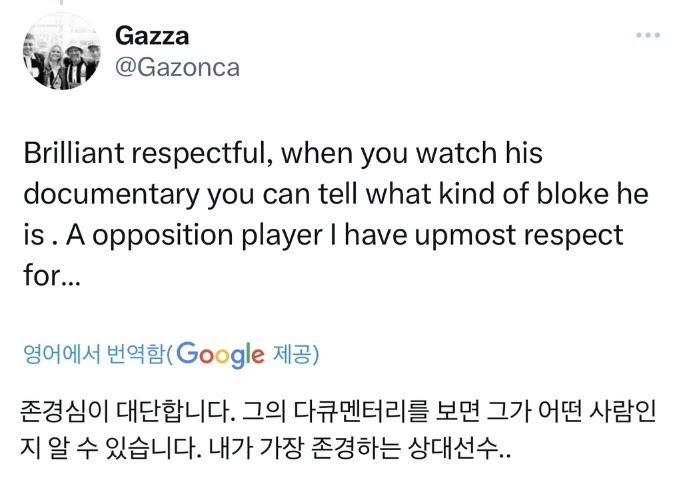Click the '제공)' text after Google logo
This screenshot has height=482, width=679.
pos(296,354)
